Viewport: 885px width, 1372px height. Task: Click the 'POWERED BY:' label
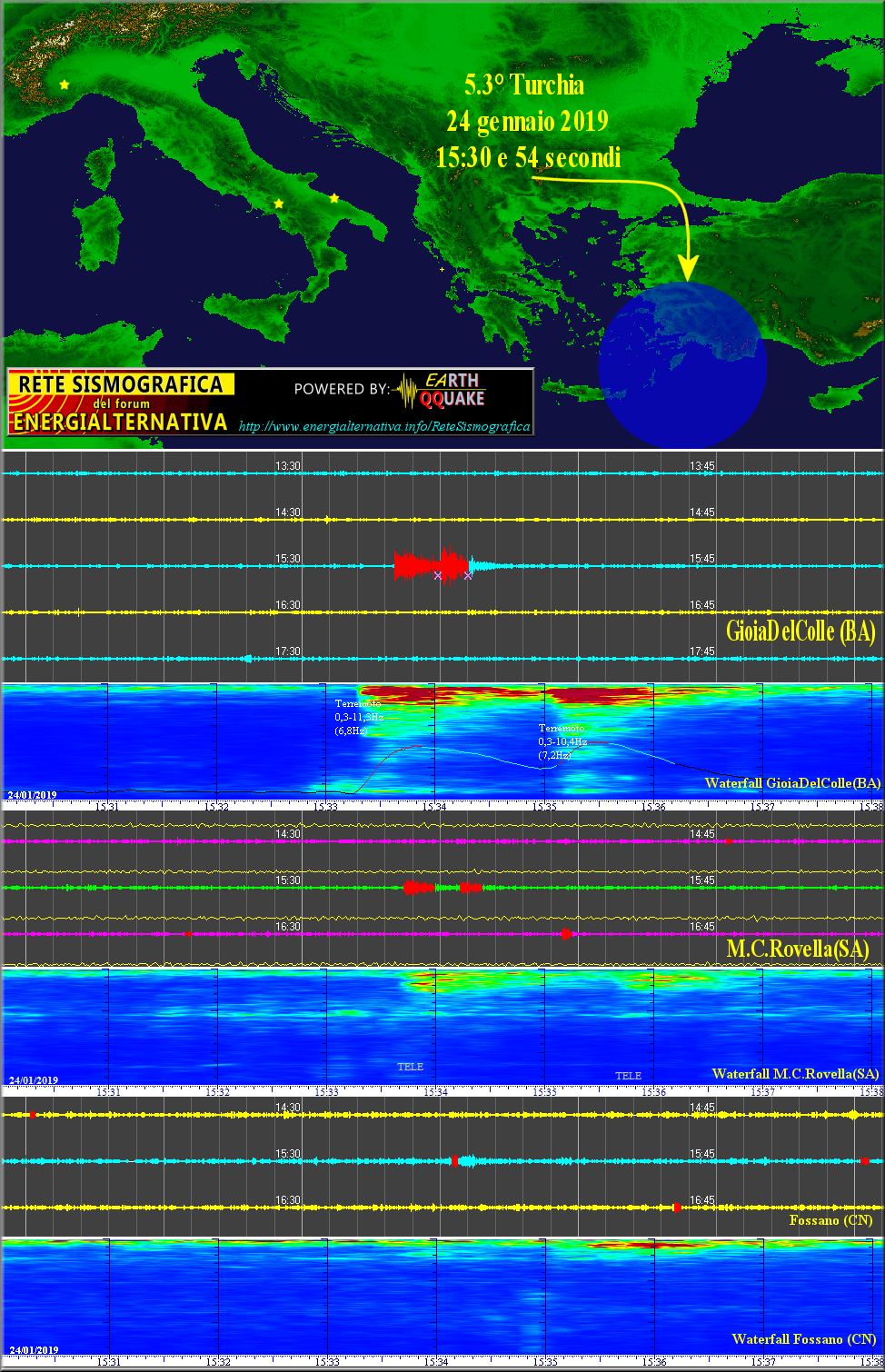[x=342, y=389]
